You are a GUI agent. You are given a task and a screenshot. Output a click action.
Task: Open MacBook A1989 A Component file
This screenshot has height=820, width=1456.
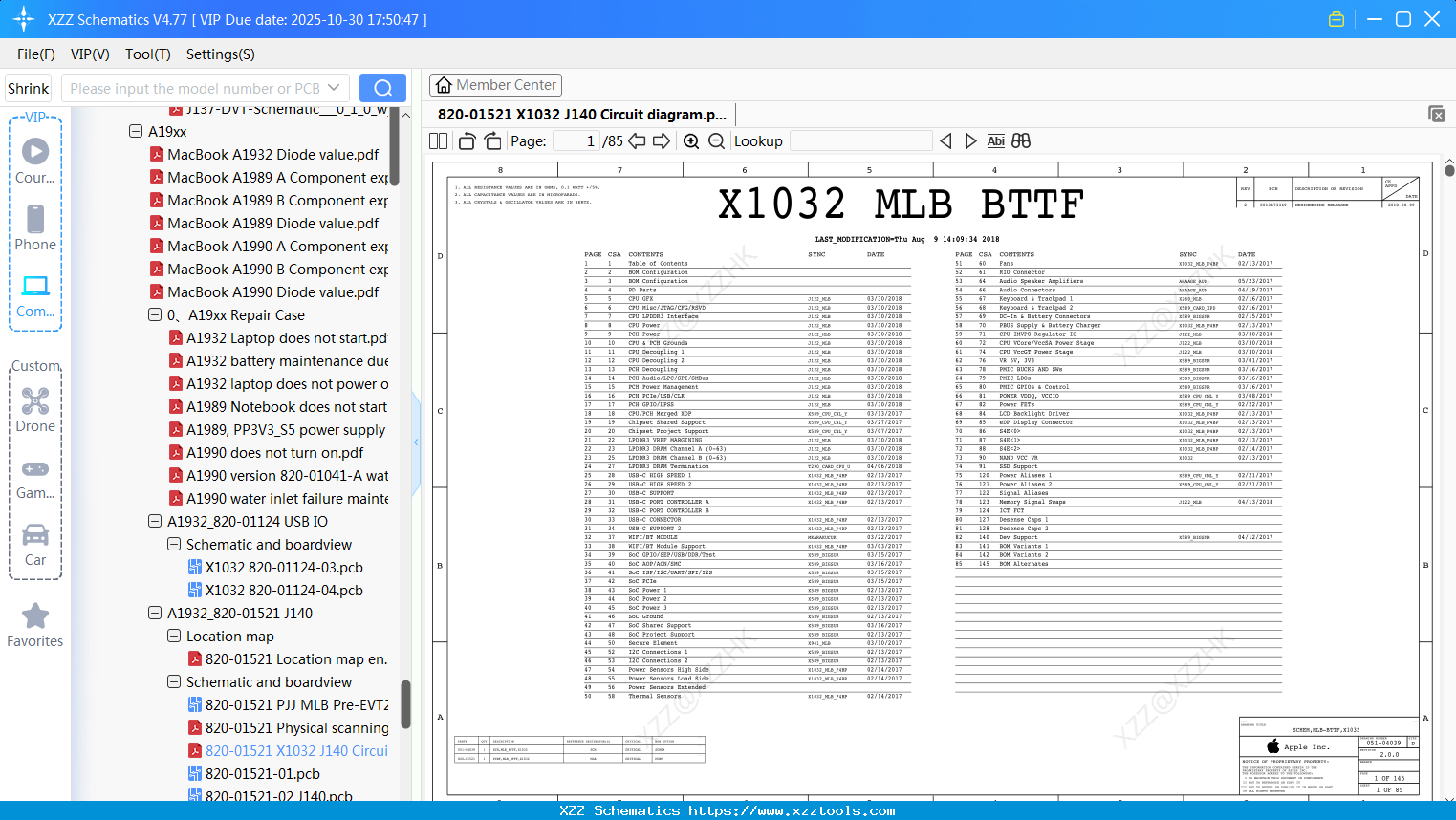click(x=269, y=177)
